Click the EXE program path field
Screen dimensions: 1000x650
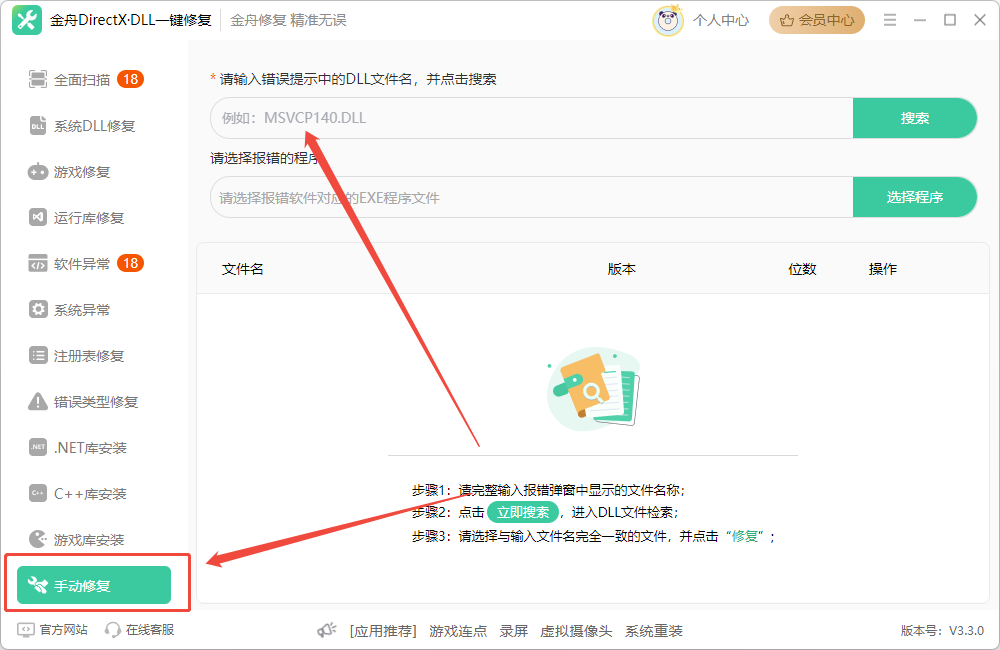click(532, 197)
